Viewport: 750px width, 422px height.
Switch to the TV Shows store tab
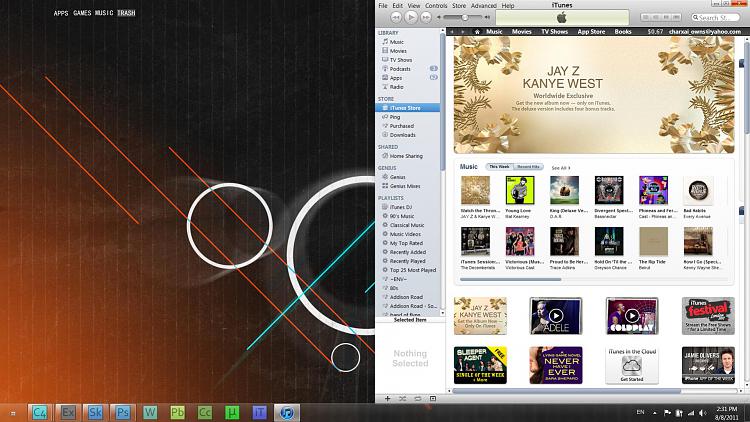(x=554, y=32)
